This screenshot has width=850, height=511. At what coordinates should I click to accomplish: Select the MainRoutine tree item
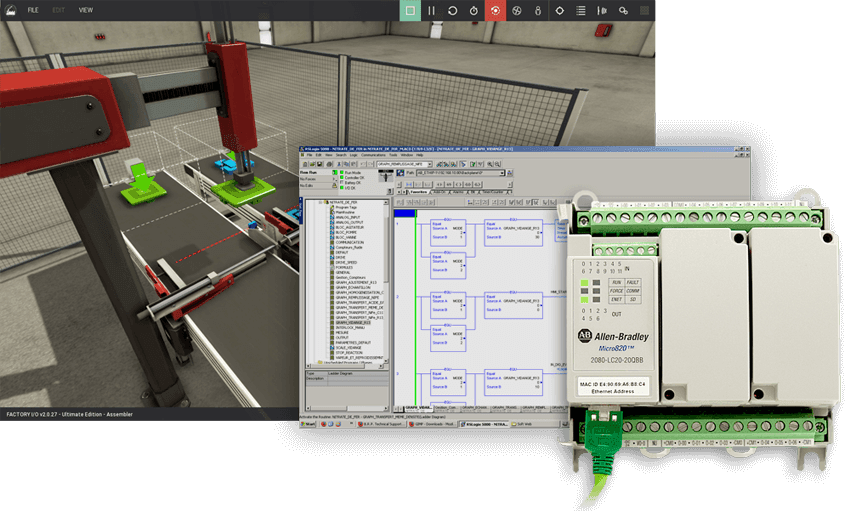[x=345, y=212]
